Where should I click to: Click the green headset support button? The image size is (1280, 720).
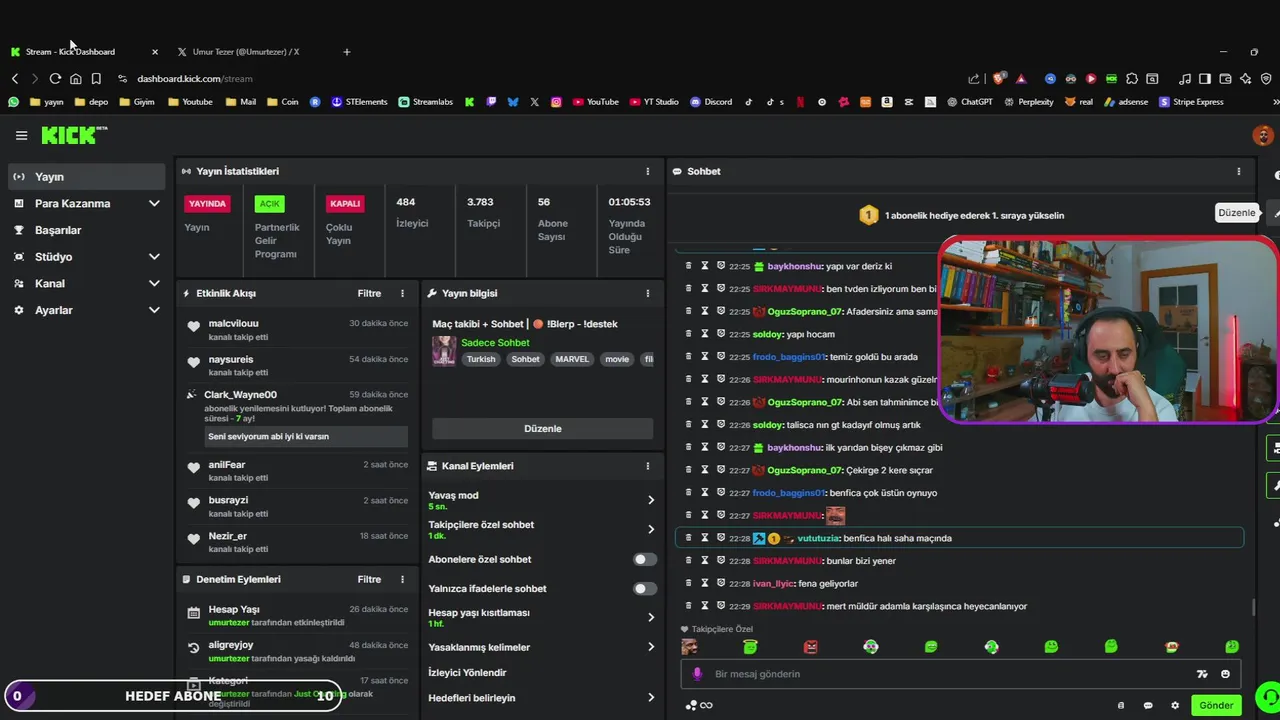point(1268,696)
